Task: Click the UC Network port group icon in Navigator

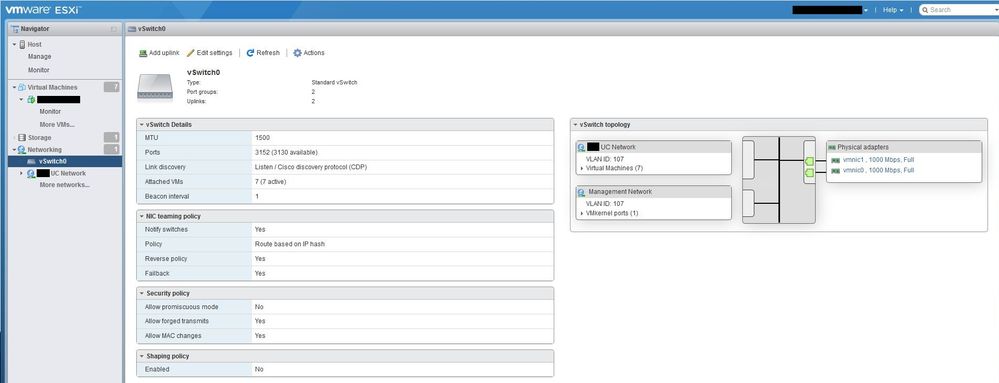Action: point(31,173)
